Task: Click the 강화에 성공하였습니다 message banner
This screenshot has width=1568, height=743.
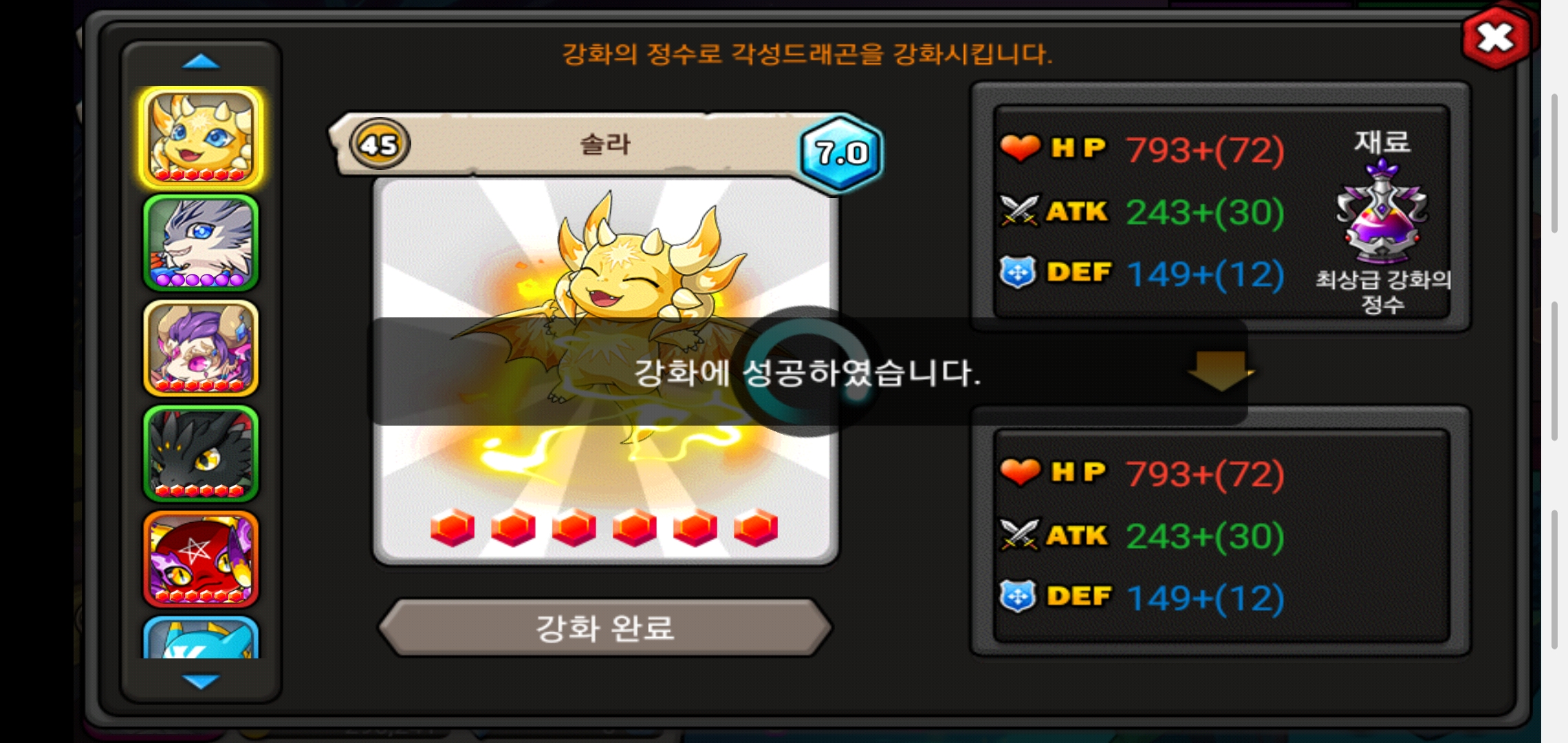Action: [x=807, y=371]
